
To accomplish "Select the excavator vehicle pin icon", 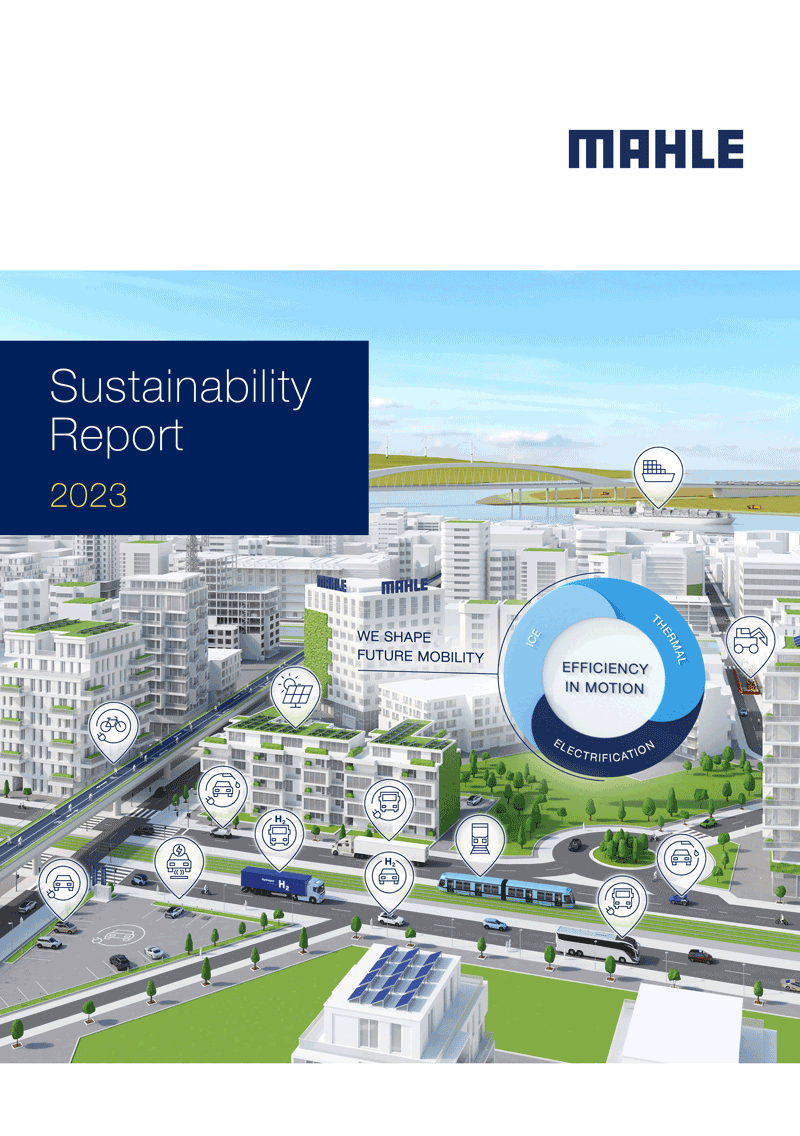I will click(749, 640).
